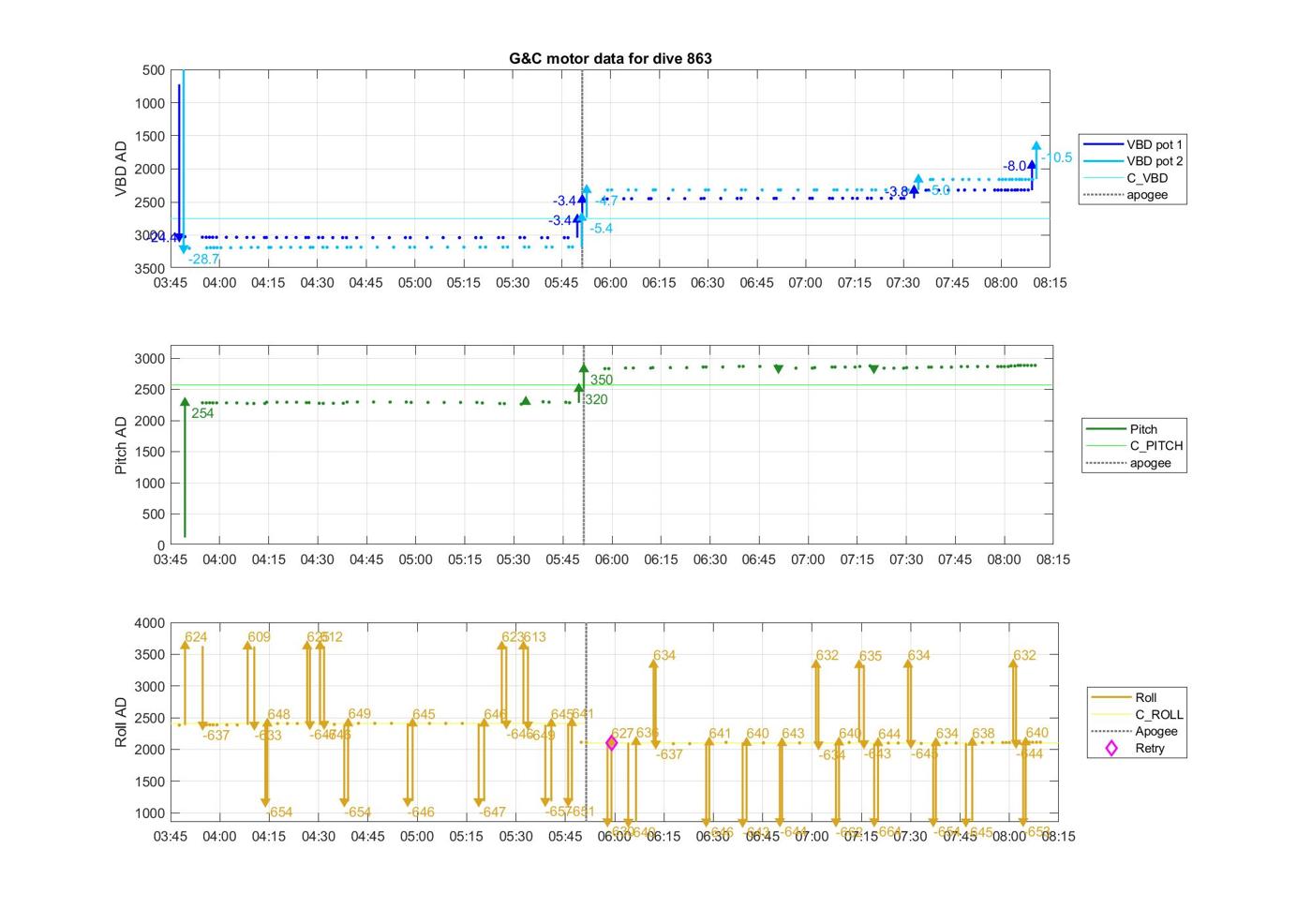
Task: Click the "500" y-axis tick on VBD plot
Action: click(x=154, y=70)
